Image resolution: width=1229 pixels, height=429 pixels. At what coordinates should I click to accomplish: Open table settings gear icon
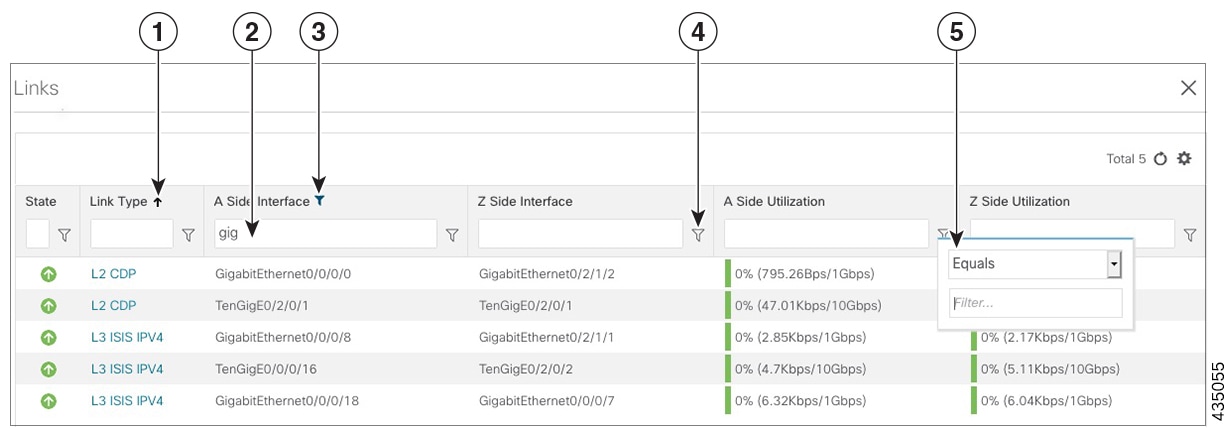(x=1185, y=159)
